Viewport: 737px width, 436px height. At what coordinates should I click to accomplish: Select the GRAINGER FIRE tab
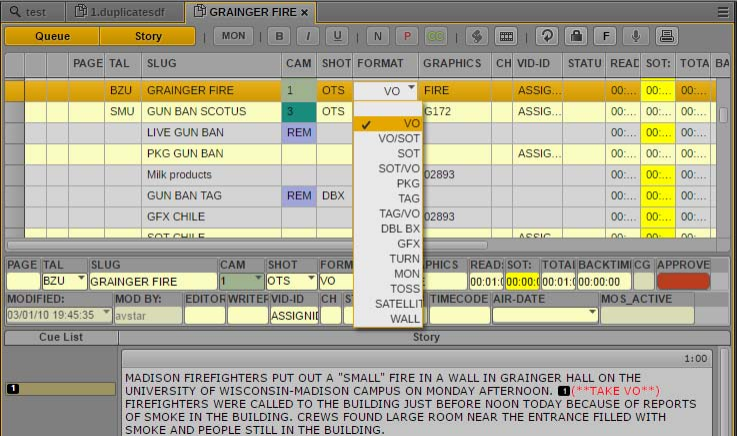pos(250,12)
